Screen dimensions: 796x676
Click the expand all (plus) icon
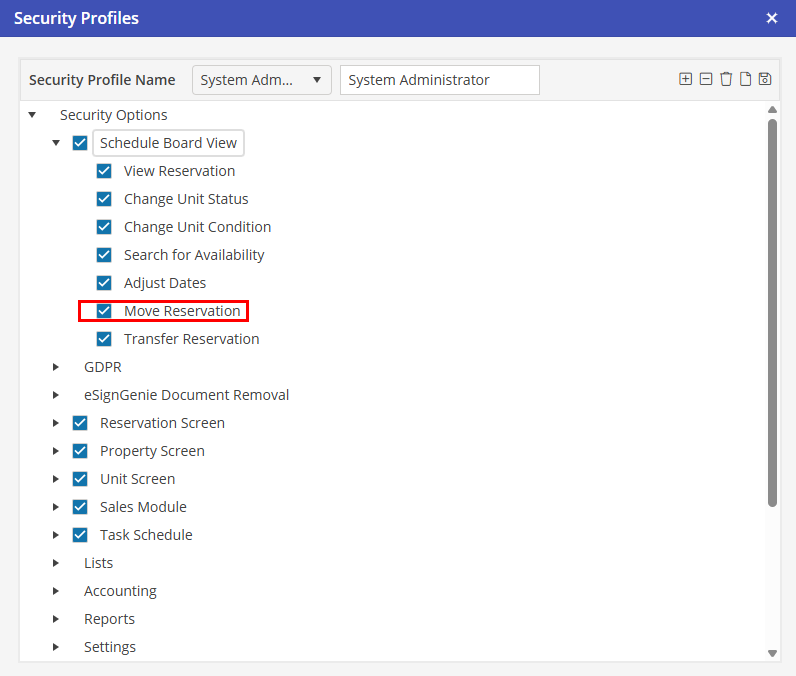click(x=685, y=79)
